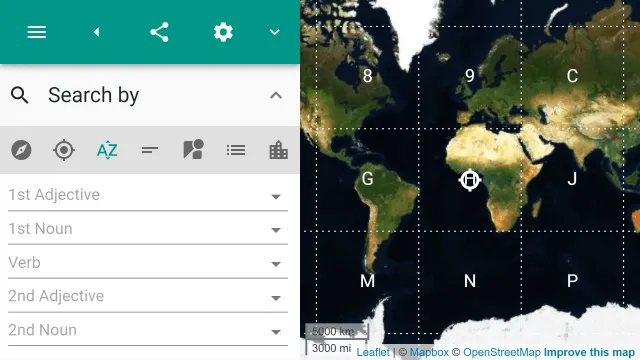Open the 1st Adjective dropdown
Image resolution: width=640 pixels, height=360 pixels.
pyautogui.click(x=148, y=195)
